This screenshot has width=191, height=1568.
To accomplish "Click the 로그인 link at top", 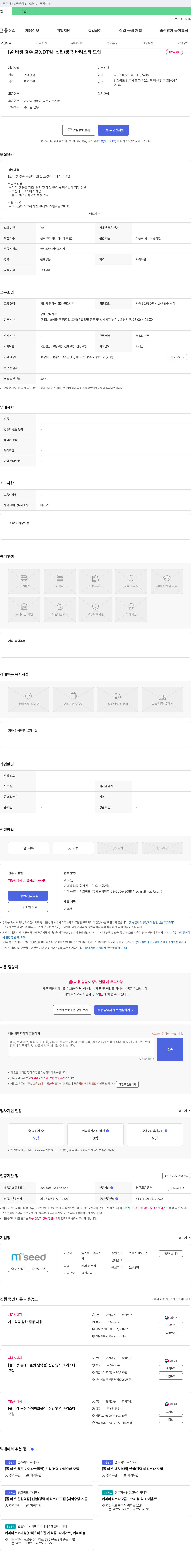I will point(178,19).
